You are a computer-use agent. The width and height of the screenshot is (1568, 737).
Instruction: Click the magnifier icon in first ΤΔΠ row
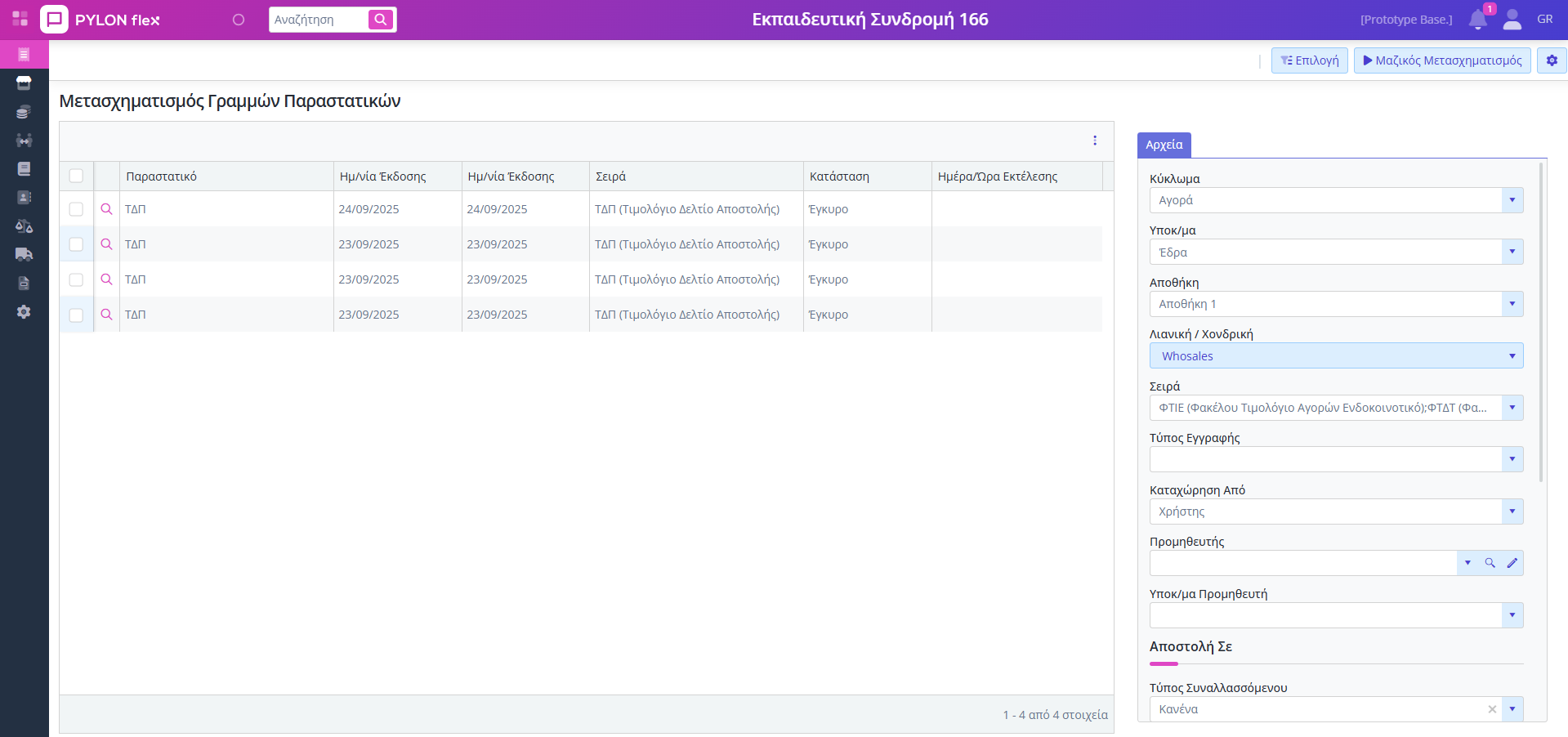[x=106, y=209]
